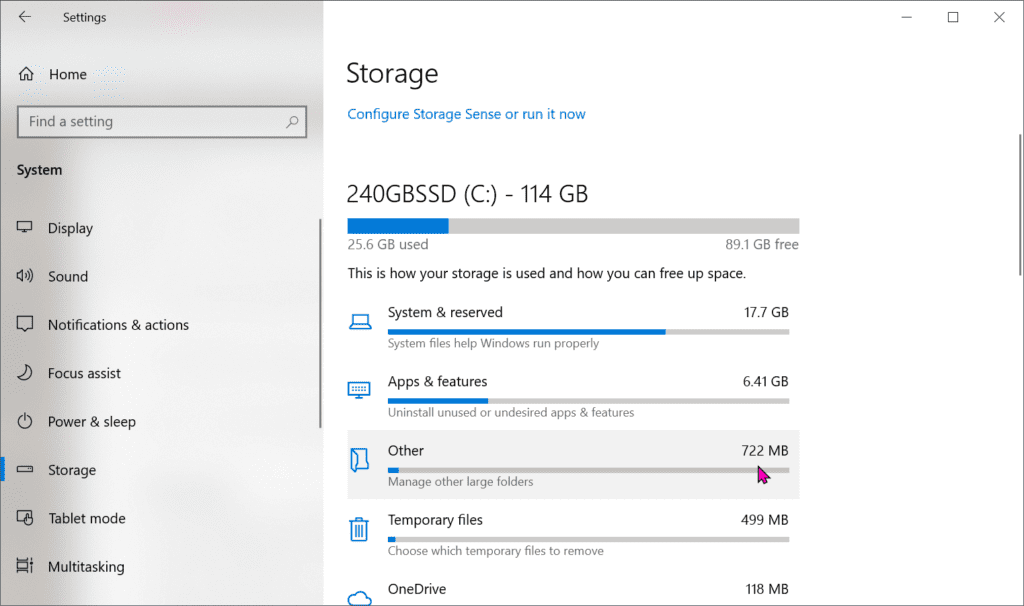Click the Home icon in sidebar
Image resolution: width=1024 pixels, height=606 pixels.
click(27, 74)
